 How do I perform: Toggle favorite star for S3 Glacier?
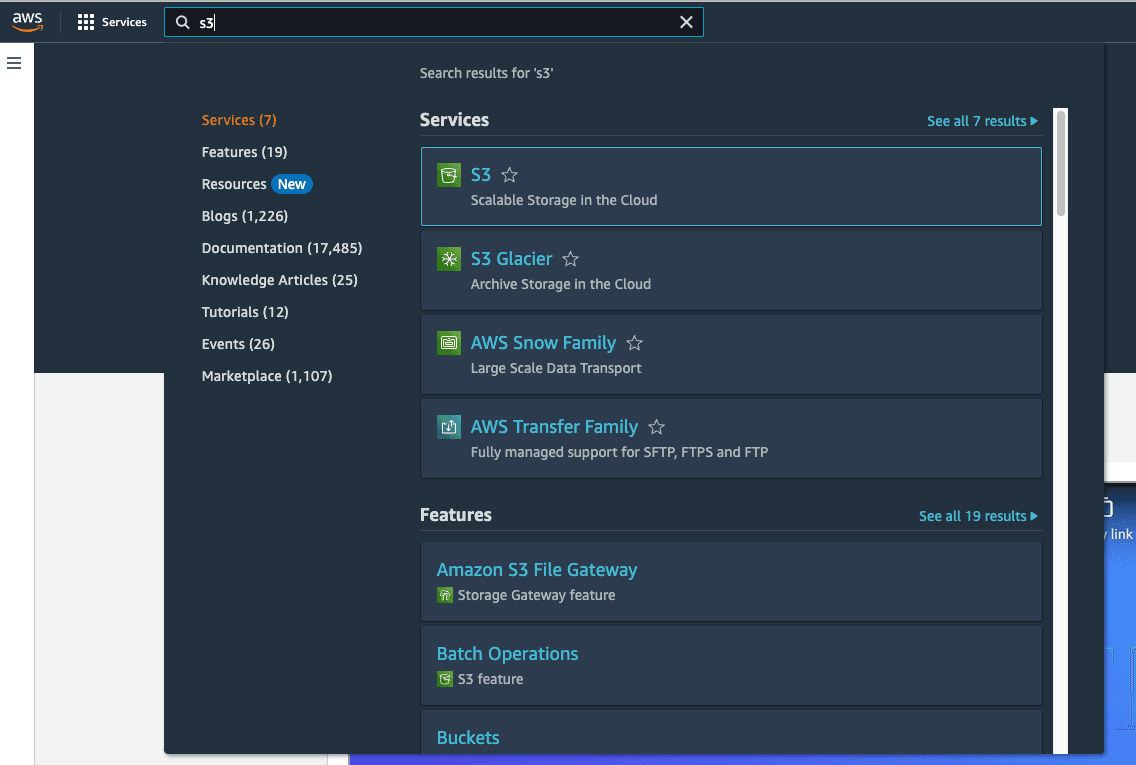point(570,259)
